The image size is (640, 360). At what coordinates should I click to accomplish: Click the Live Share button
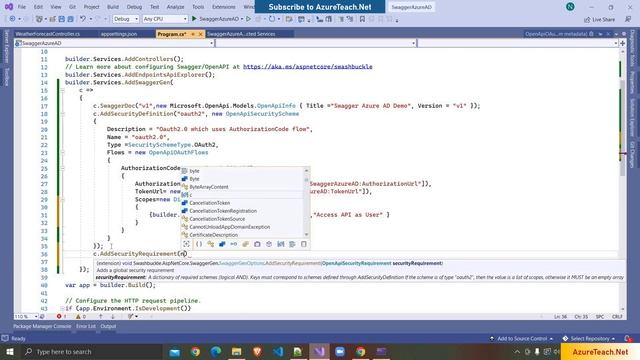pyautogui.click(x=600, y=19)
